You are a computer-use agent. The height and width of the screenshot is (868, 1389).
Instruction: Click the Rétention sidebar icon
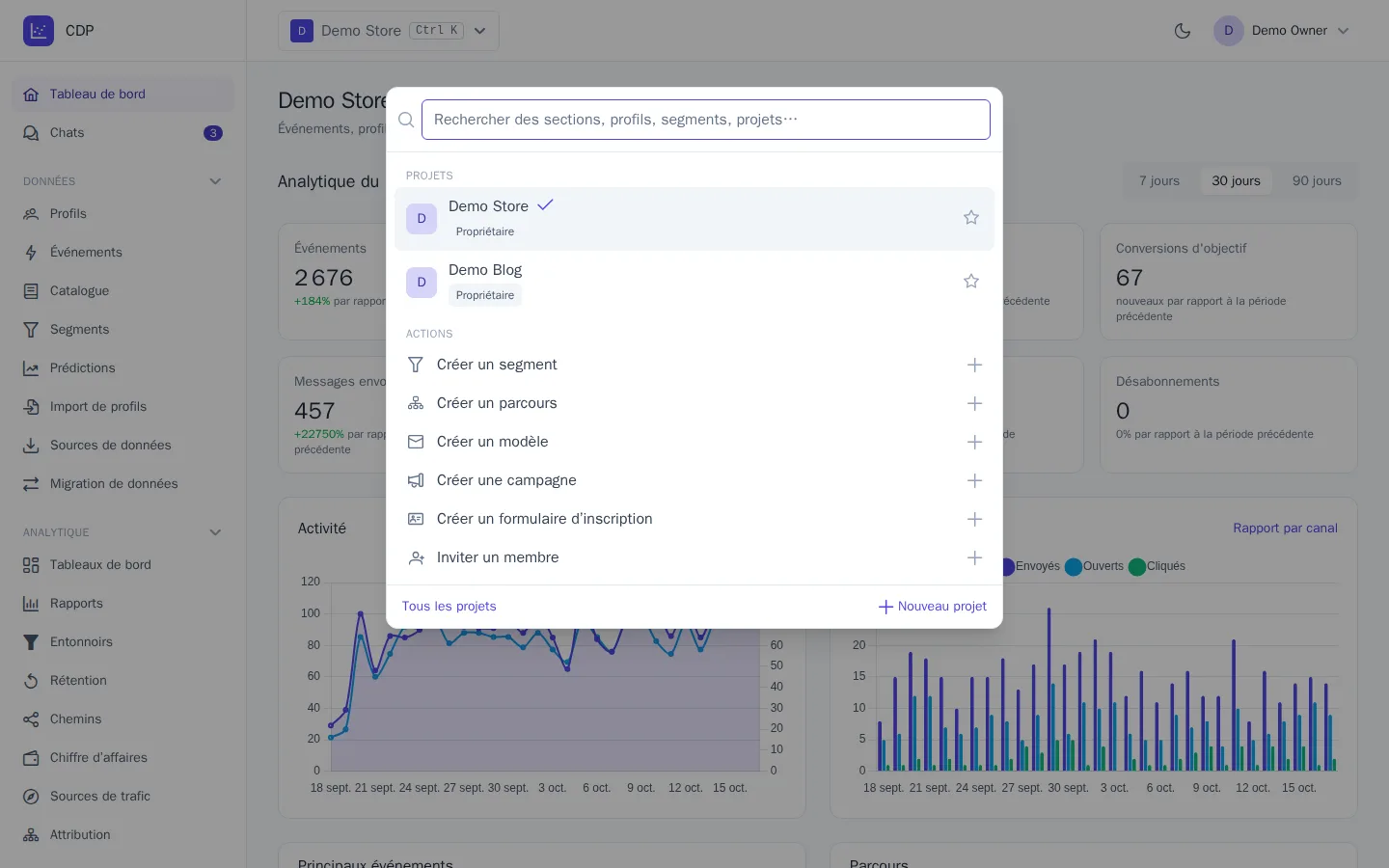(31, 681)
